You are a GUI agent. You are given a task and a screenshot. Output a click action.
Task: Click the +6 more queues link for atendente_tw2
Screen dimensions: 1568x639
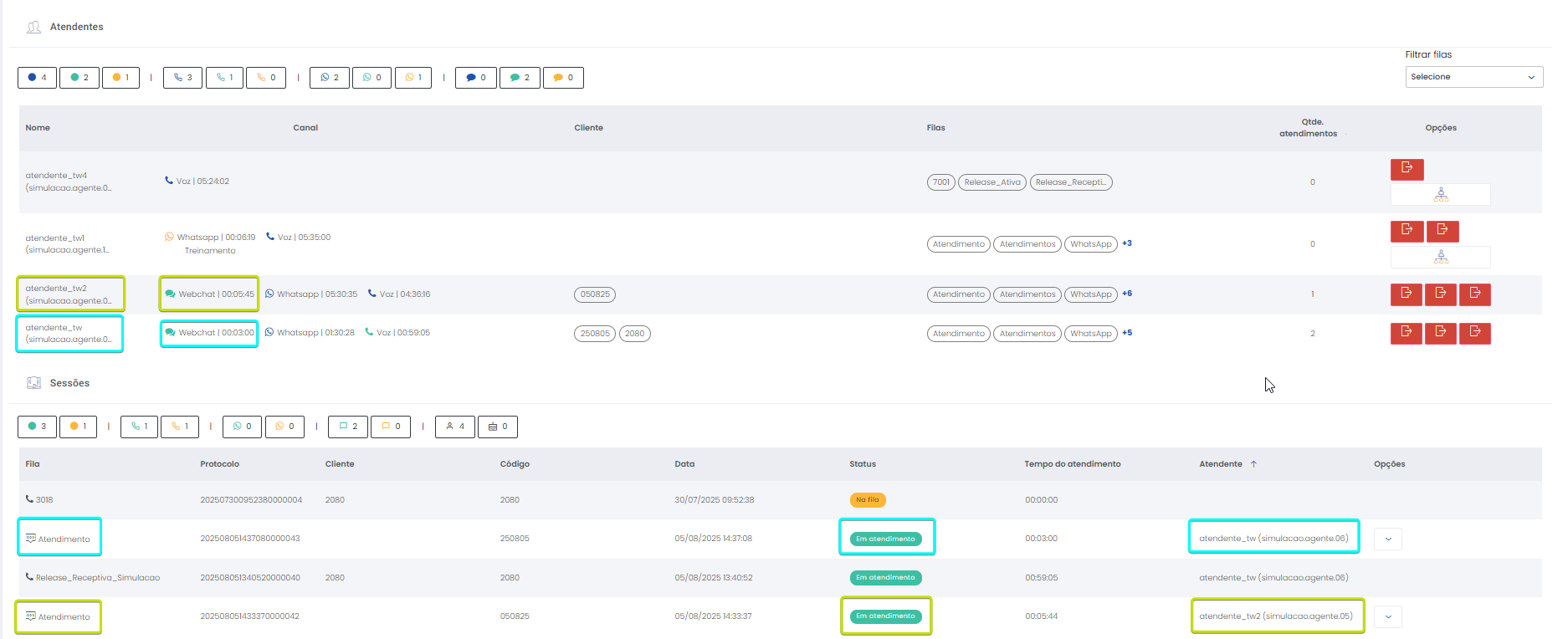pos(1127,294)
